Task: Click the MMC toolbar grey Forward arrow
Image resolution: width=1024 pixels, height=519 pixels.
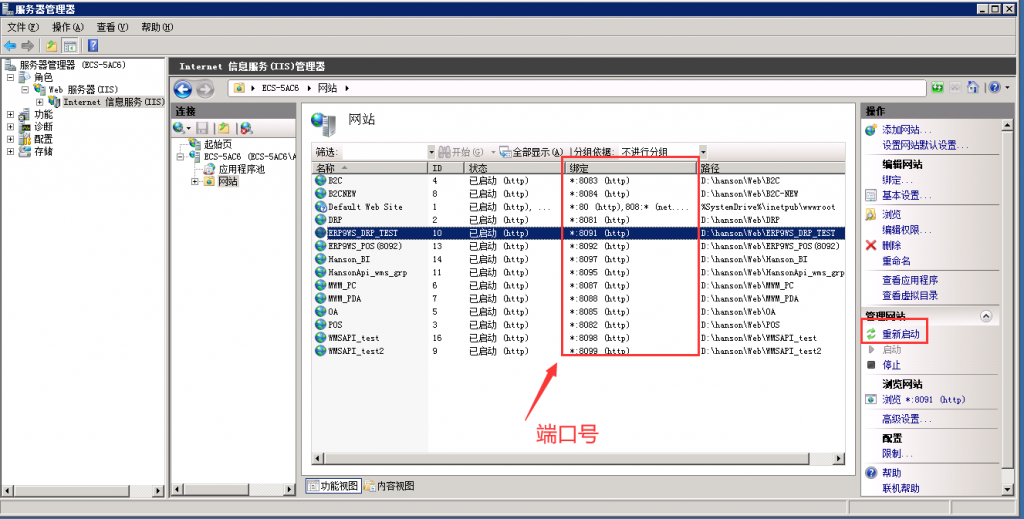Action: click(27, 46)
